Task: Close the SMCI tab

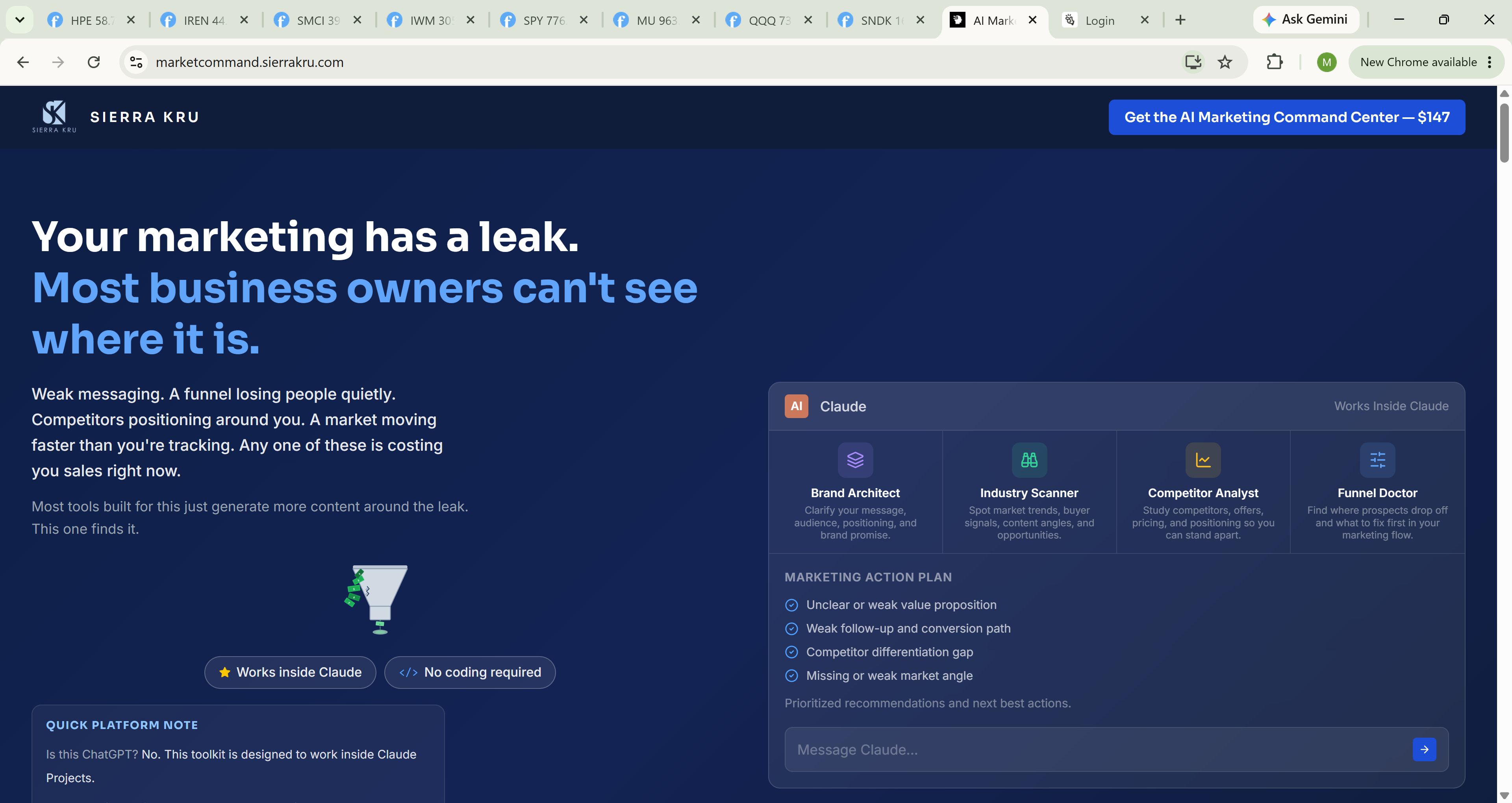Action: click(x=357, y=20)
